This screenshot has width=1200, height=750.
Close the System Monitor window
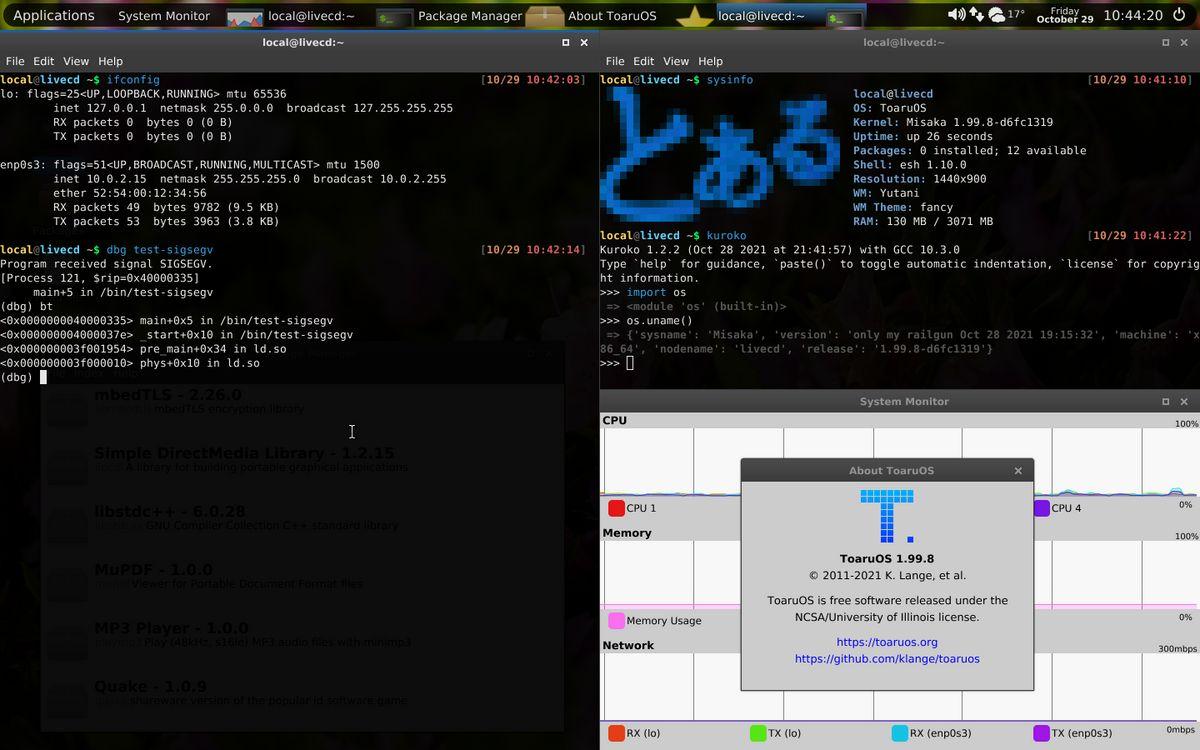tap(1185, 401)
